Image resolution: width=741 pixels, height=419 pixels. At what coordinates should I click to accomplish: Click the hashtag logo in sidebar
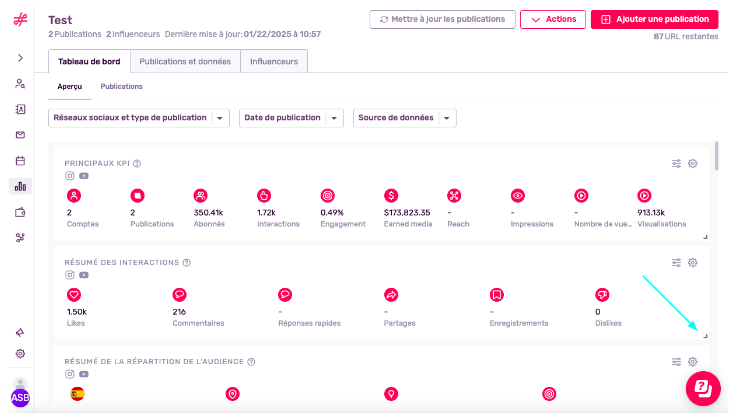(20, 19)
